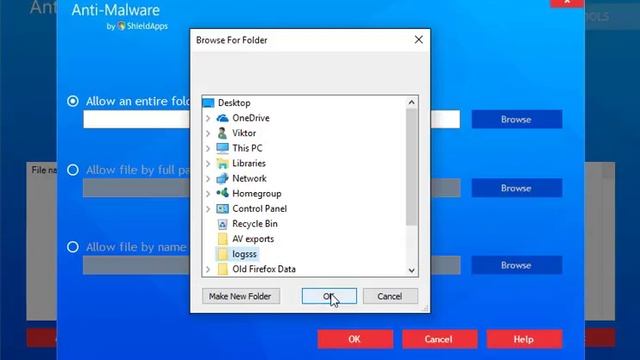Image resolution: width=640 pixels, height=360 pixels.
Task: Expand the Network node
Action: (208, 179)
